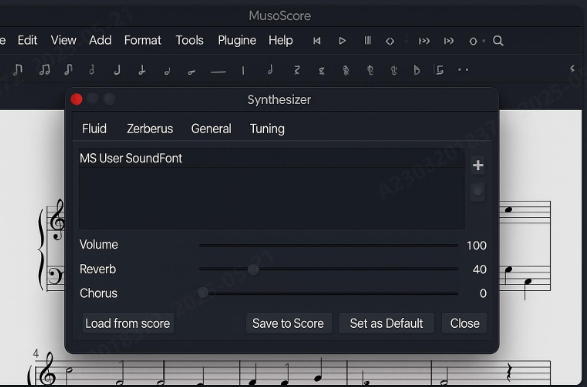The height and width of the screenshot is (387, 587).
Task: Add a soundfont with the plus button
Action: [x=478, y=165]
